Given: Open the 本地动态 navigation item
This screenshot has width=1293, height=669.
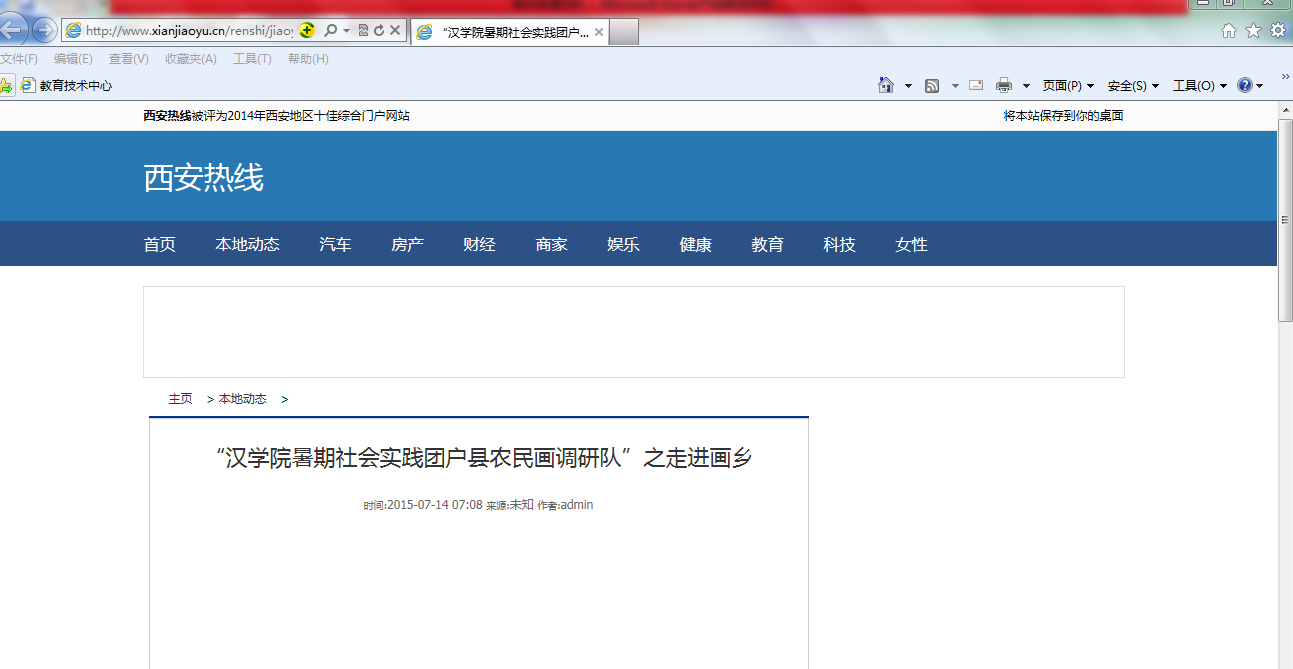Looking at the screenshot, I should point(248,244).
